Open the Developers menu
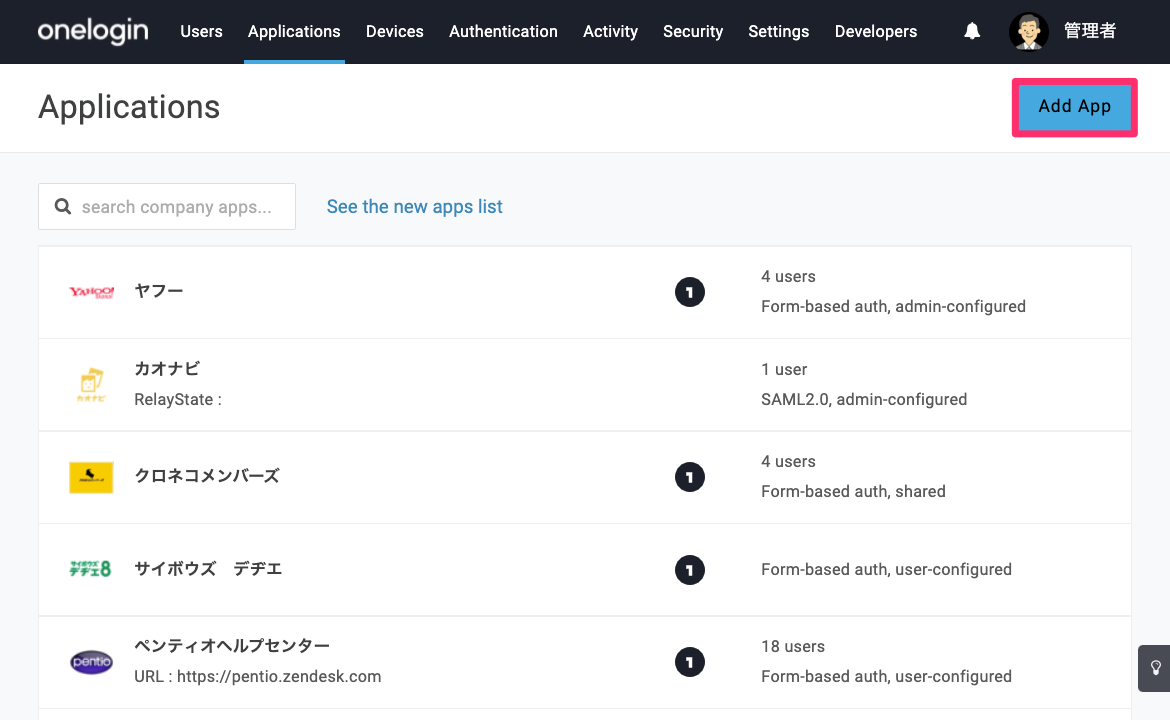This screenshot has height=720, width=1170. [875, 31]
